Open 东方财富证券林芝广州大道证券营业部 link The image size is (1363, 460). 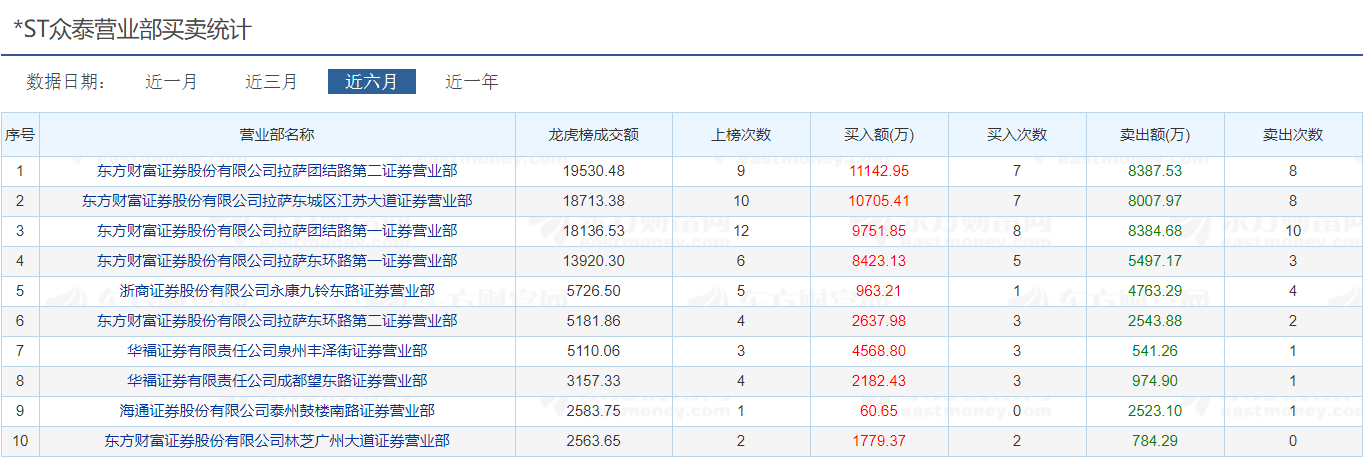pyautogui.click(x=277, y=441)
